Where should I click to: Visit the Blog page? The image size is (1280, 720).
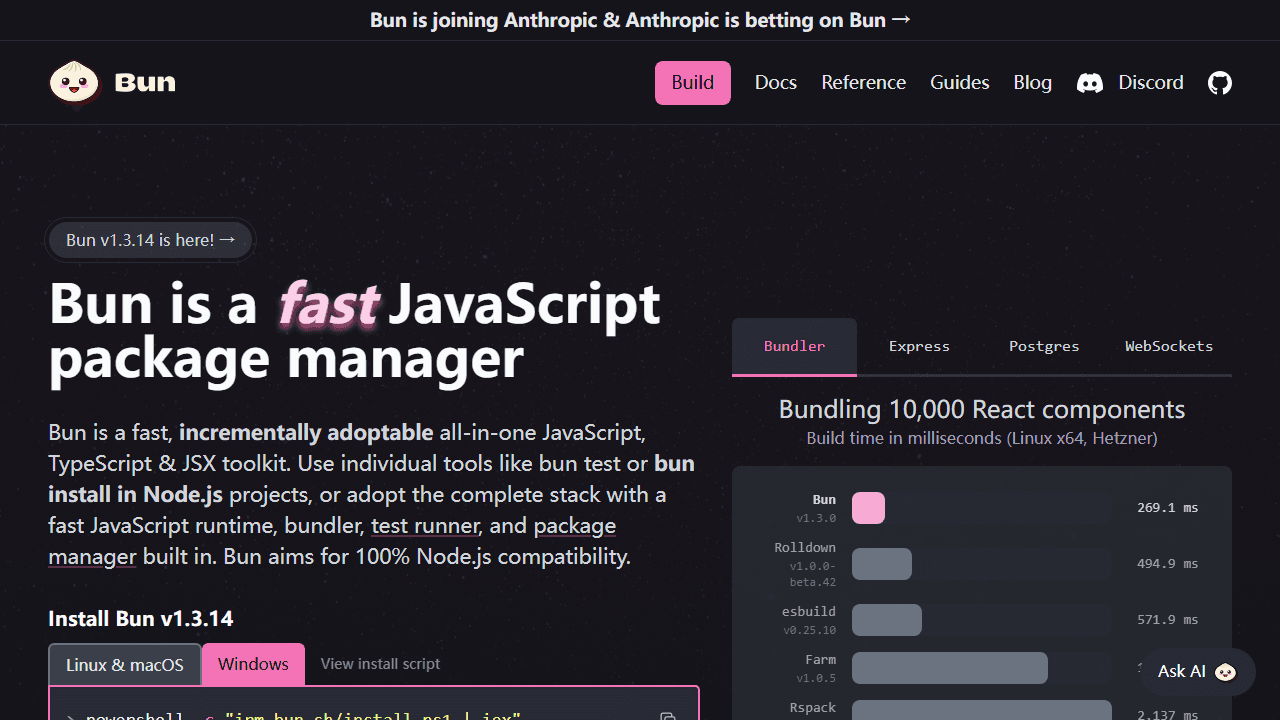click(x=1033, y=83)
